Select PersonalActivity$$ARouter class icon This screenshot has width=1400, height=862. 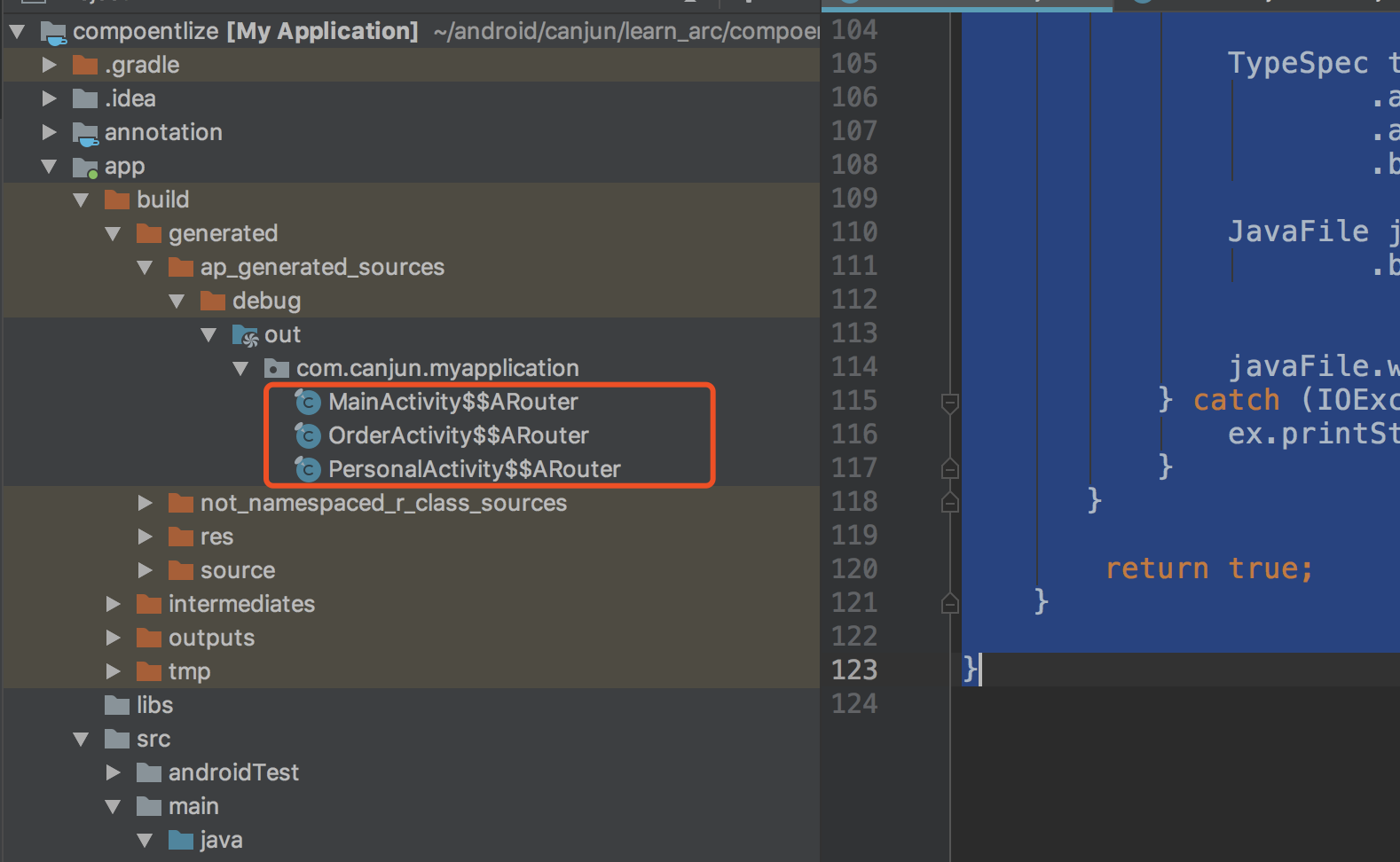(307, 470)
